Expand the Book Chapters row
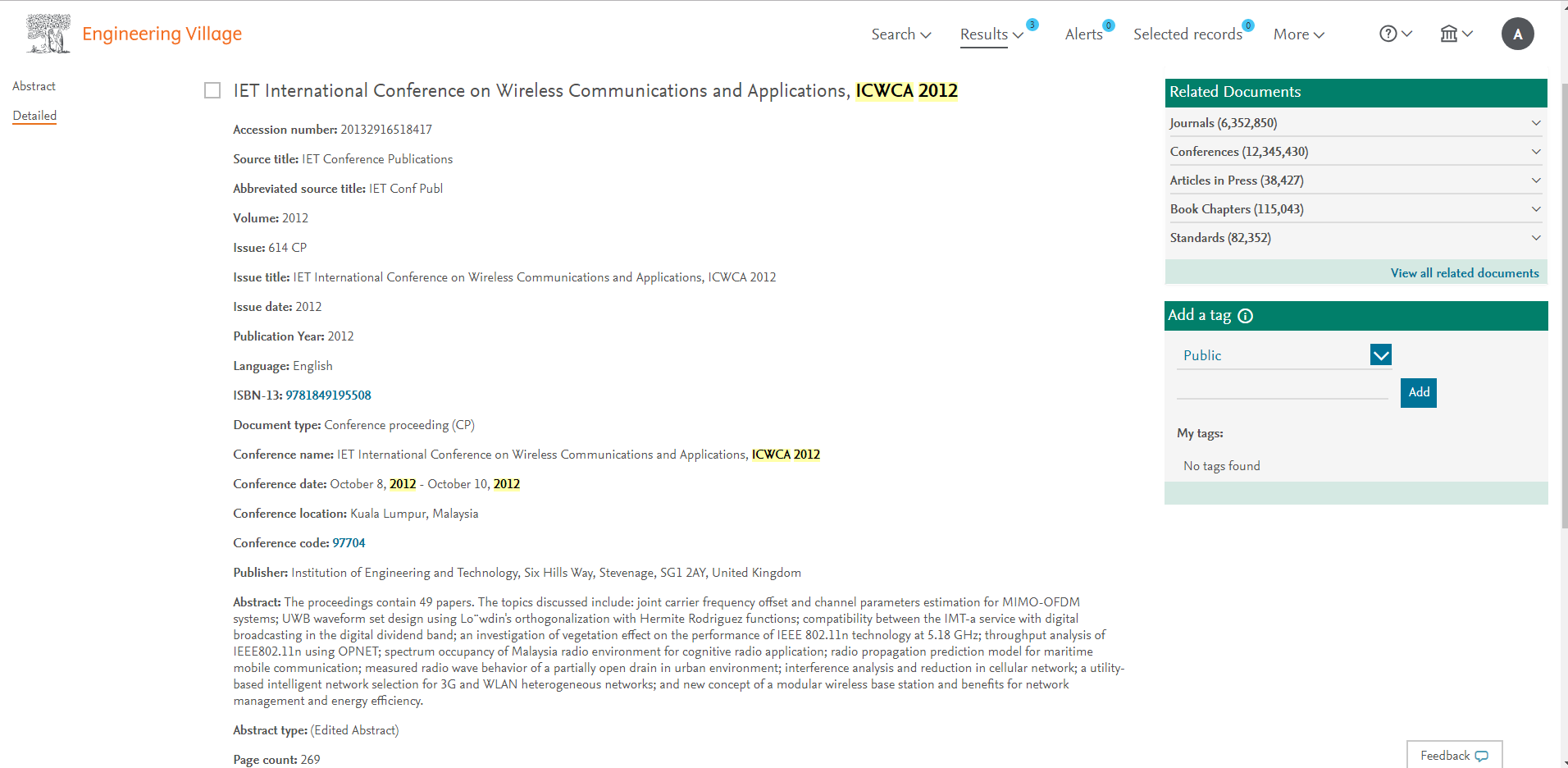This screenshot has width=1568, height=768. click(1356, 209)
